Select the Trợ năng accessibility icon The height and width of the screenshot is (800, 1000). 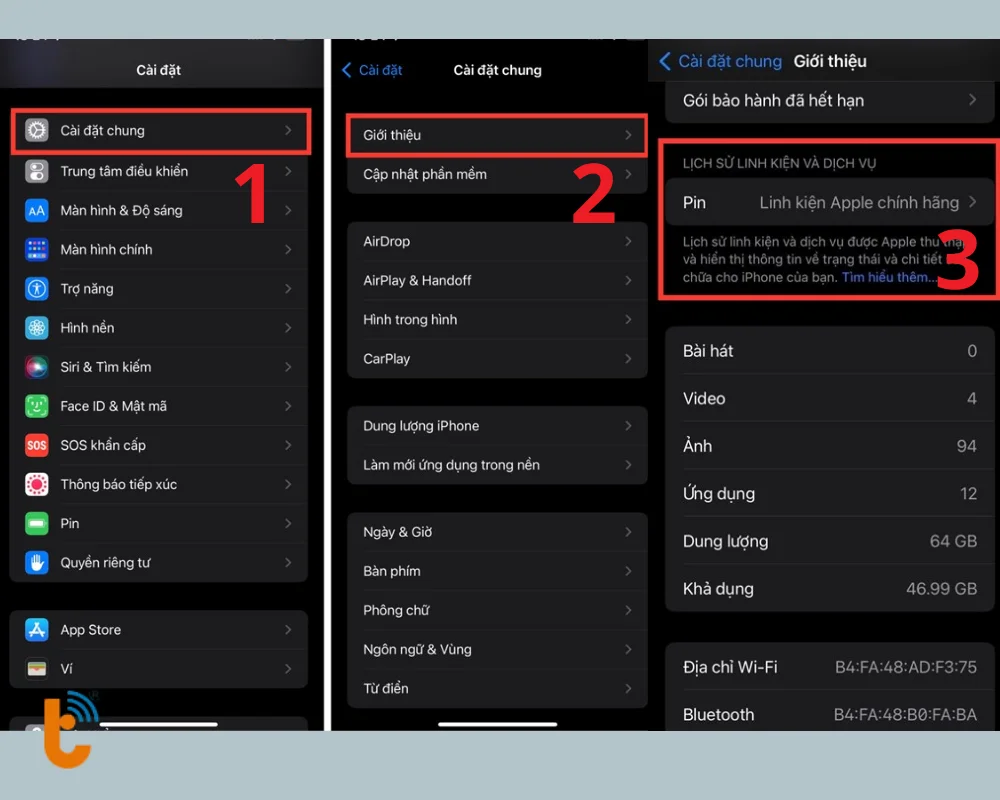tap(37, 289)
